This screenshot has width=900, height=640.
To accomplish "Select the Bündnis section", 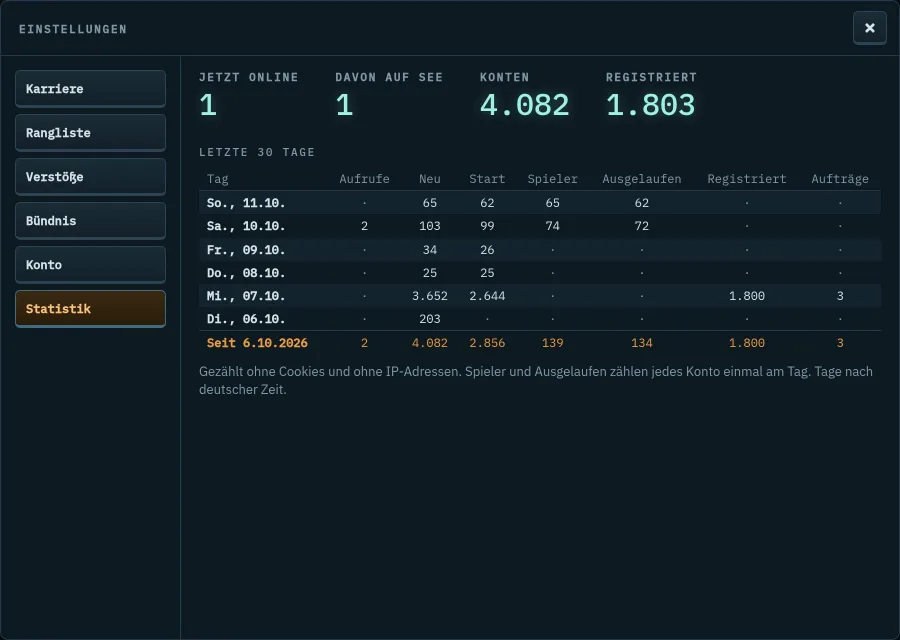I will coord(90,221).
